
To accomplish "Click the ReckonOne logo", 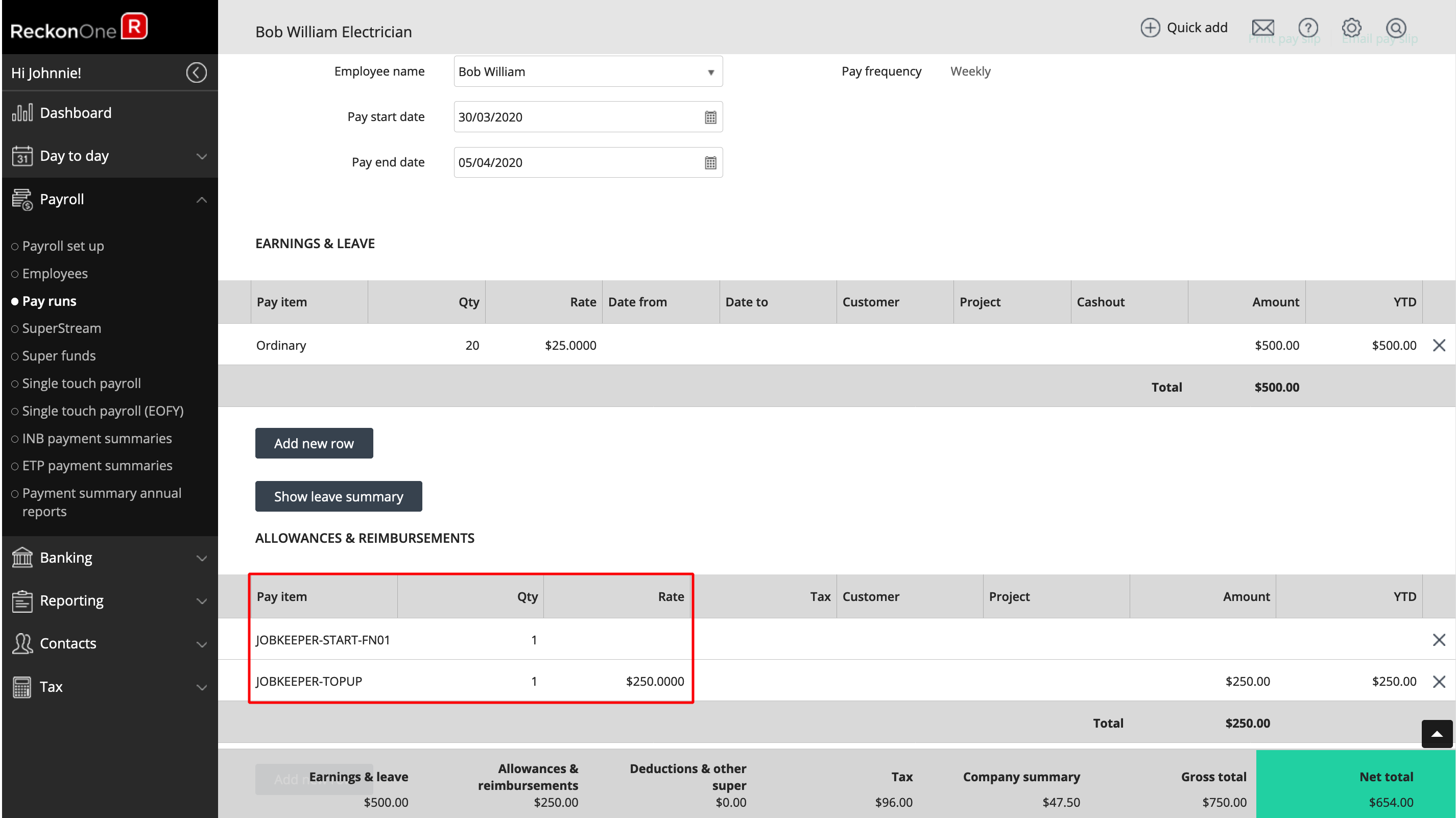I will tap(79, 27).
